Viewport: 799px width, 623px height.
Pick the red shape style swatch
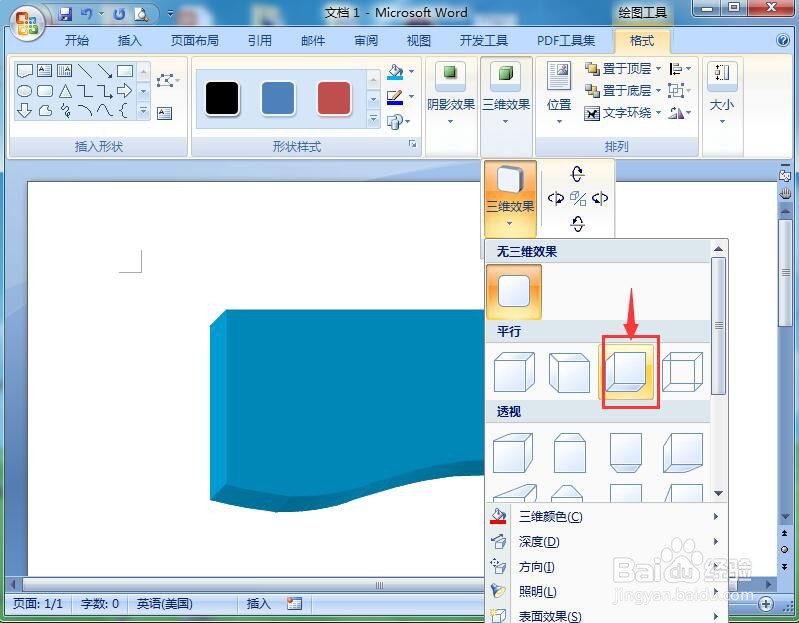point(334,98)
